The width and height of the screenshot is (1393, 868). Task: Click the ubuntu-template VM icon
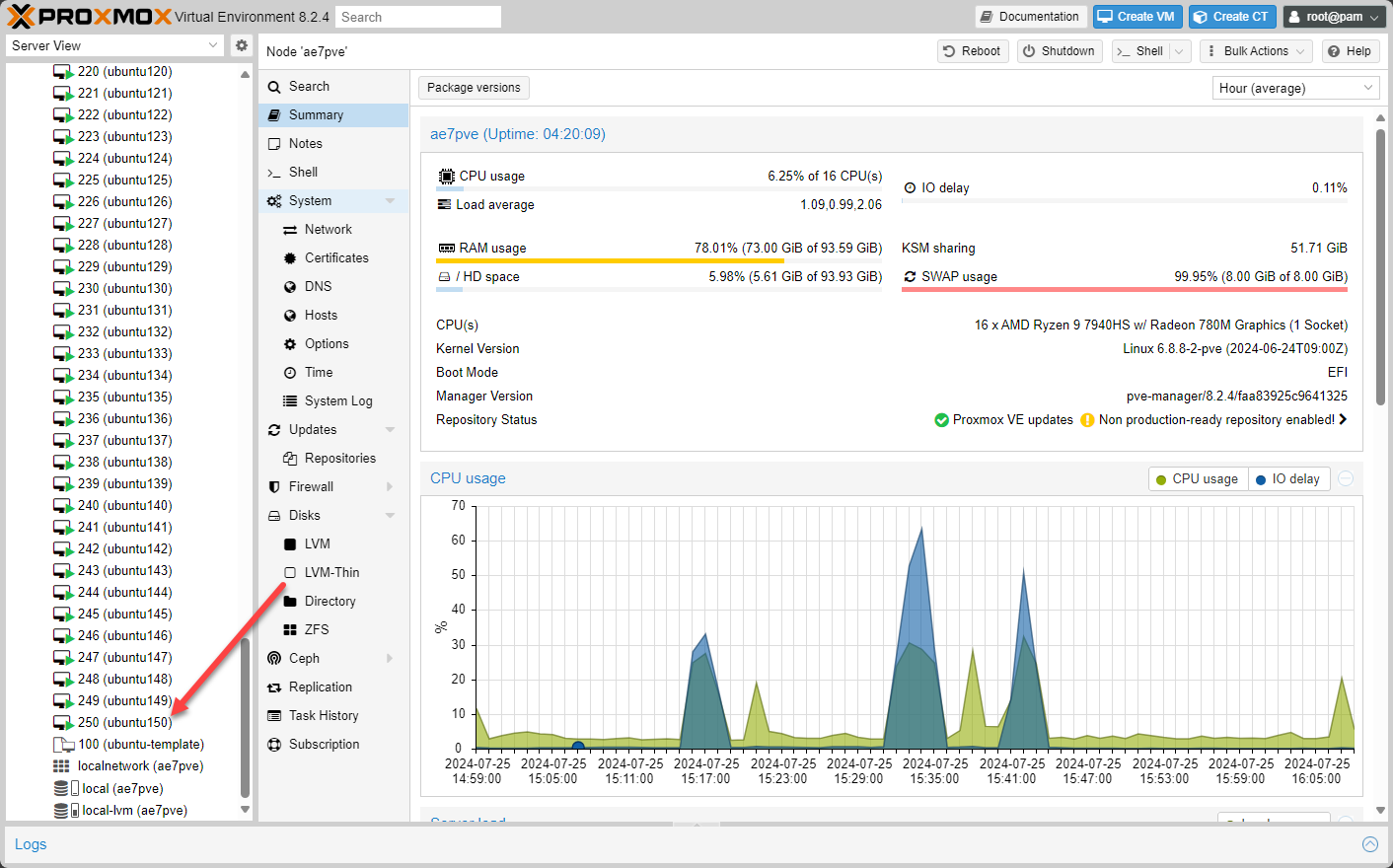tap(63, 745)
